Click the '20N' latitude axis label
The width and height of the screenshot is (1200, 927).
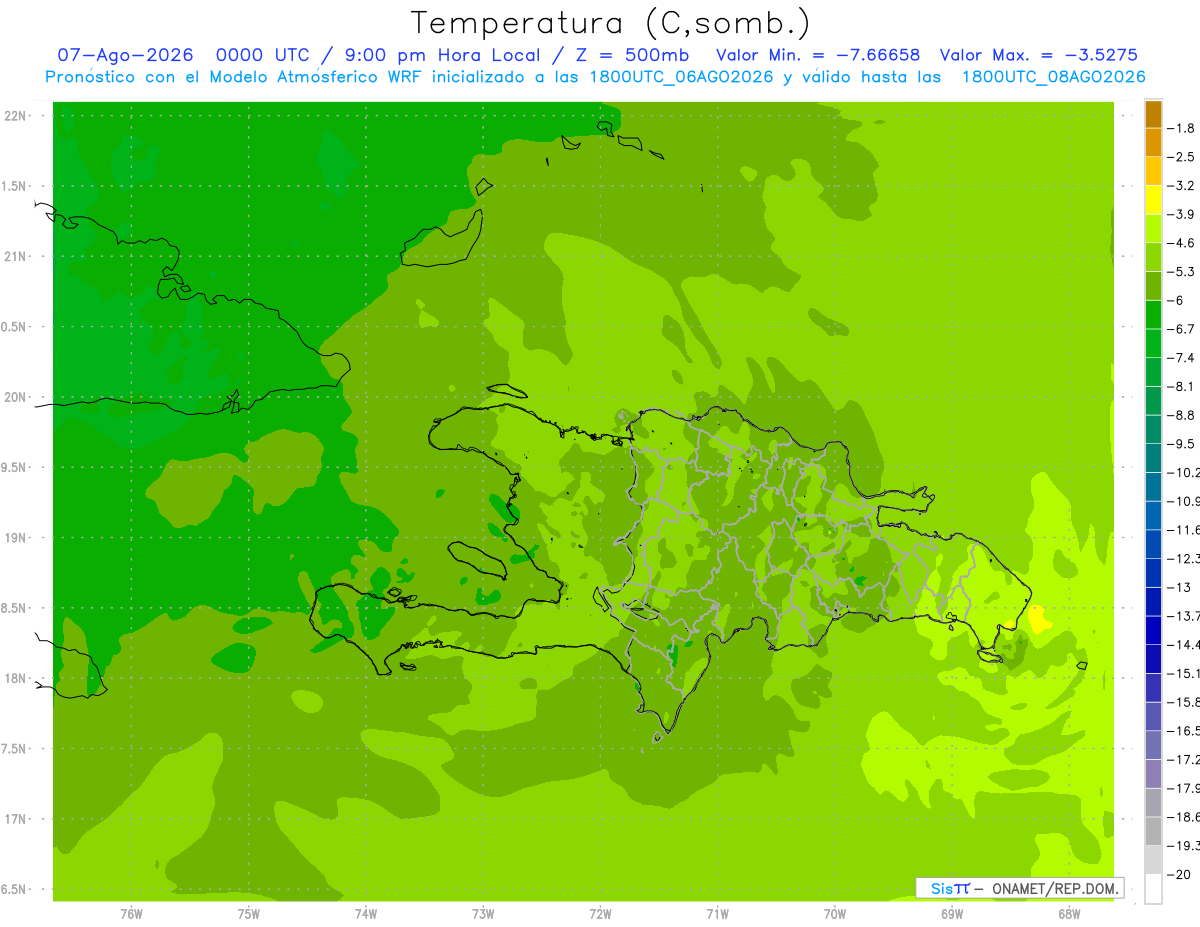click(16, 397)
